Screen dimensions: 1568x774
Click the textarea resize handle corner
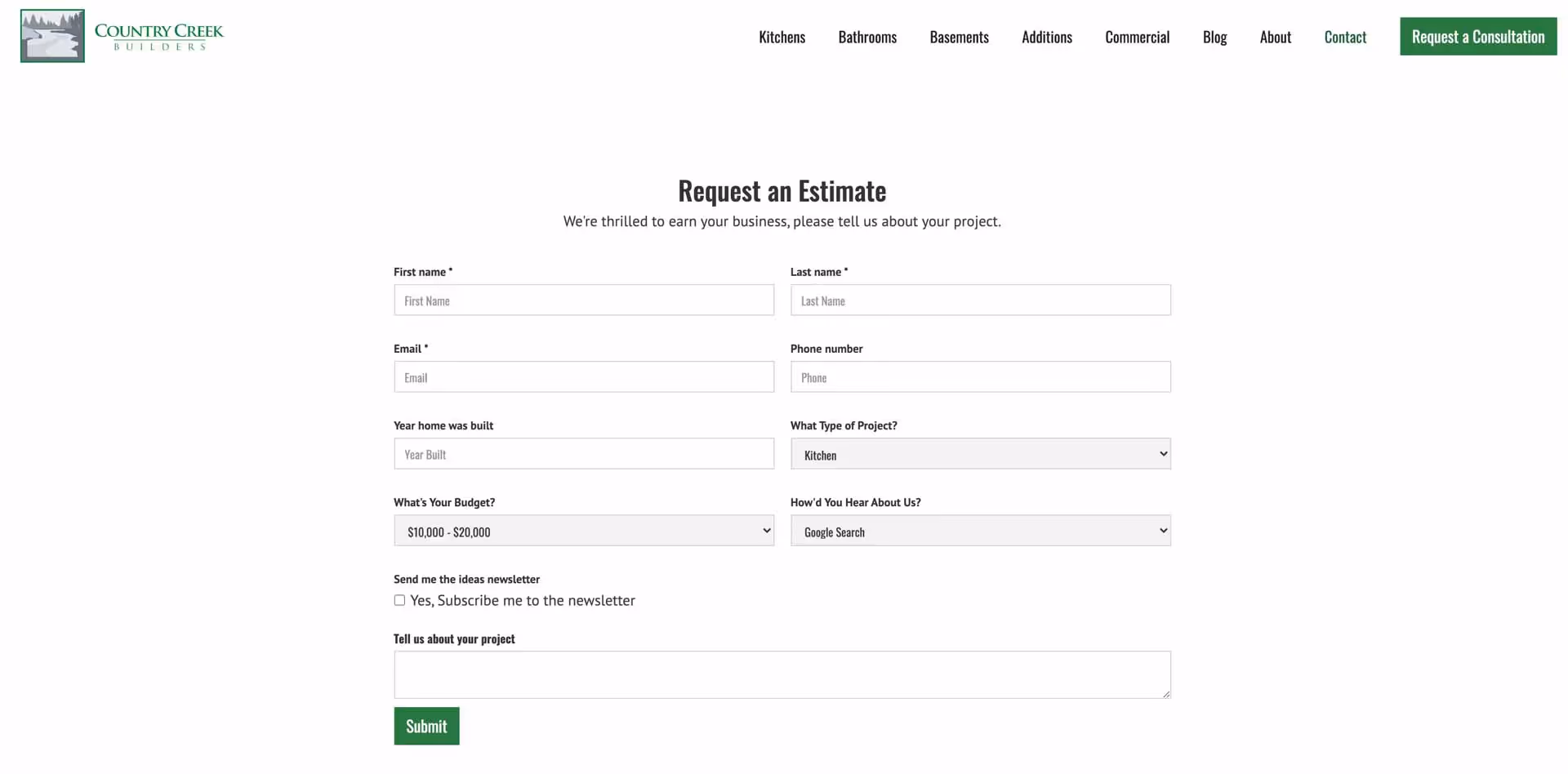coord(1165,693)
